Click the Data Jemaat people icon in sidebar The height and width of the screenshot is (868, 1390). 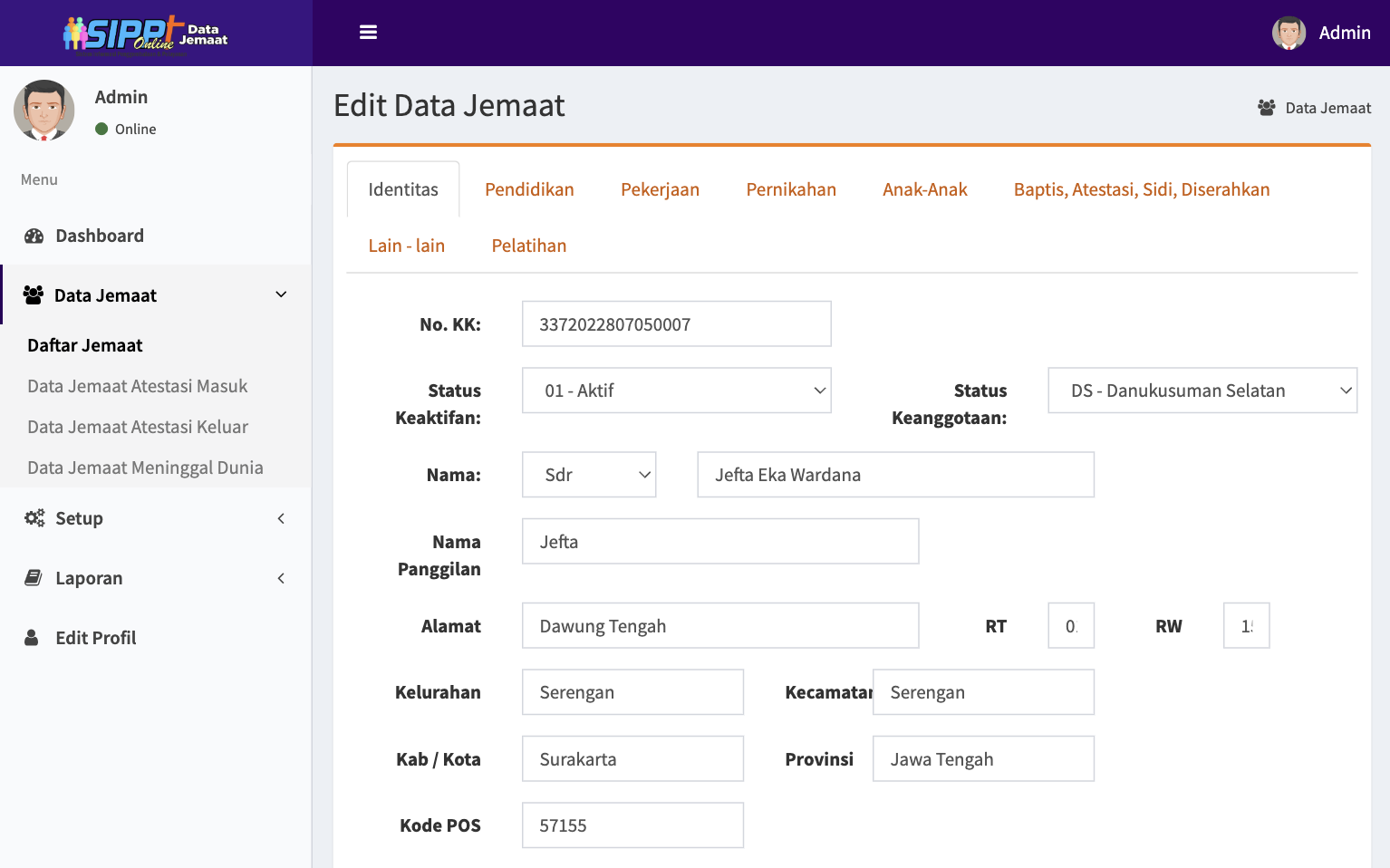coord(34,295)
